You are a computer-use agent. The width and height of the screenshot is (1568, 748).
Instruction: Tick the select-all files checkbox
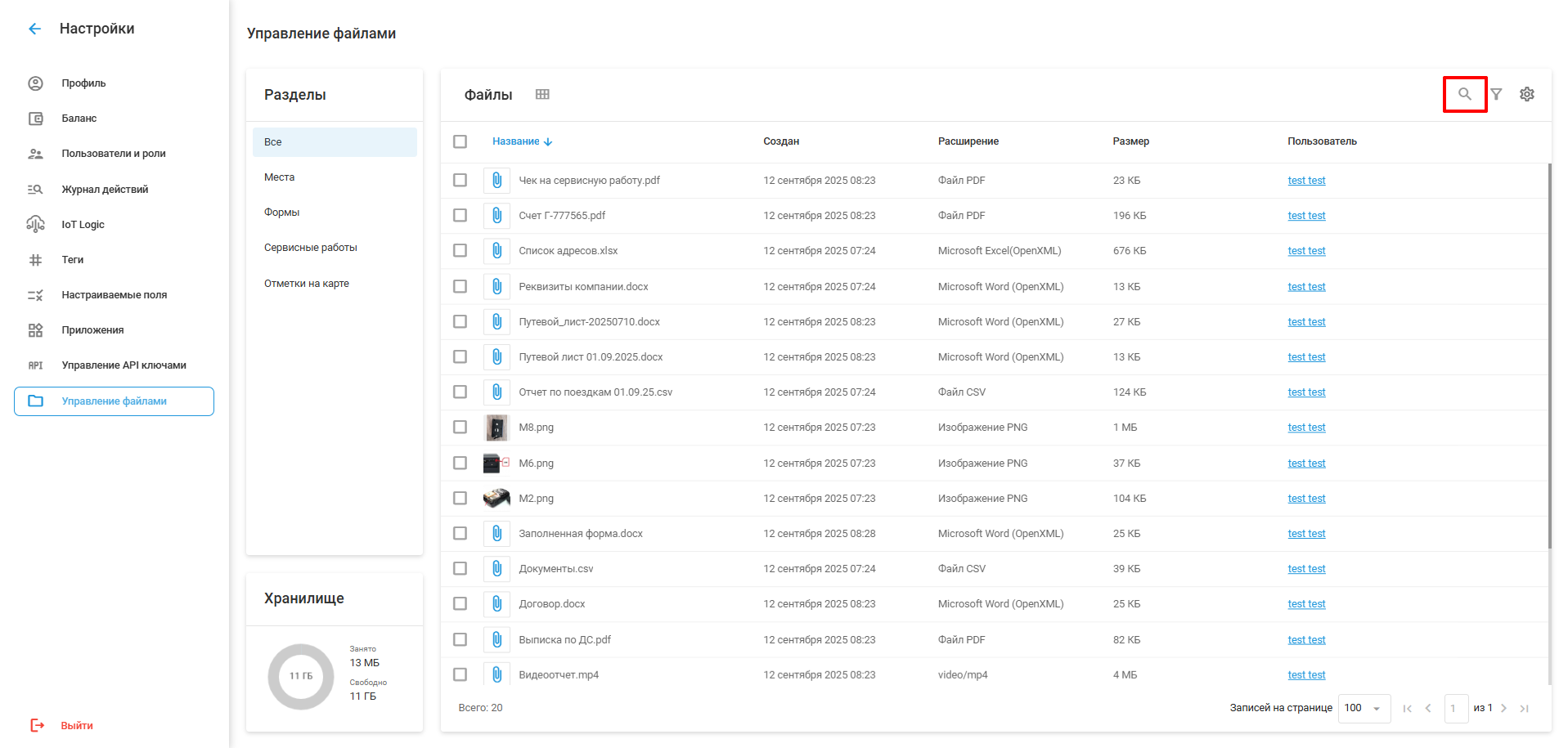click(461, 141)
